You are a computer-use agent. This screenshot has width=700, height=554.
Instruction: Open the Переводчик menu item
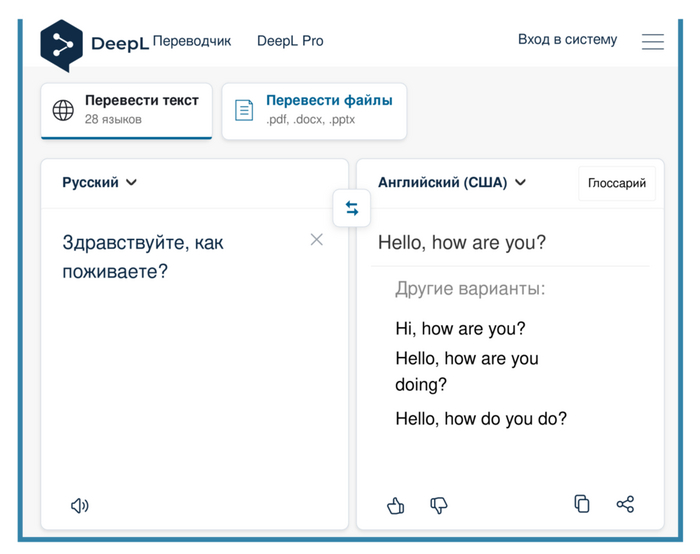coord(191,41)
